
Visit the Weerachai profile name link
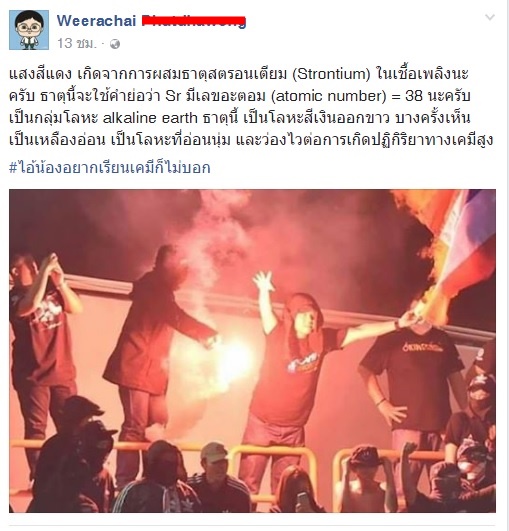(96, 21)
